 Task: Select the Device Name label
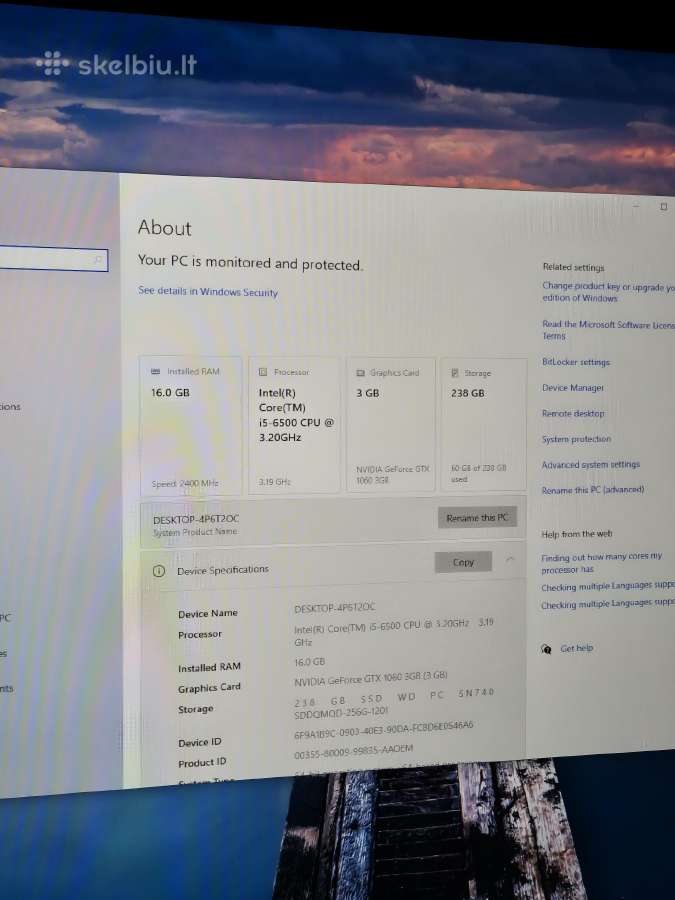coord(207,614)
